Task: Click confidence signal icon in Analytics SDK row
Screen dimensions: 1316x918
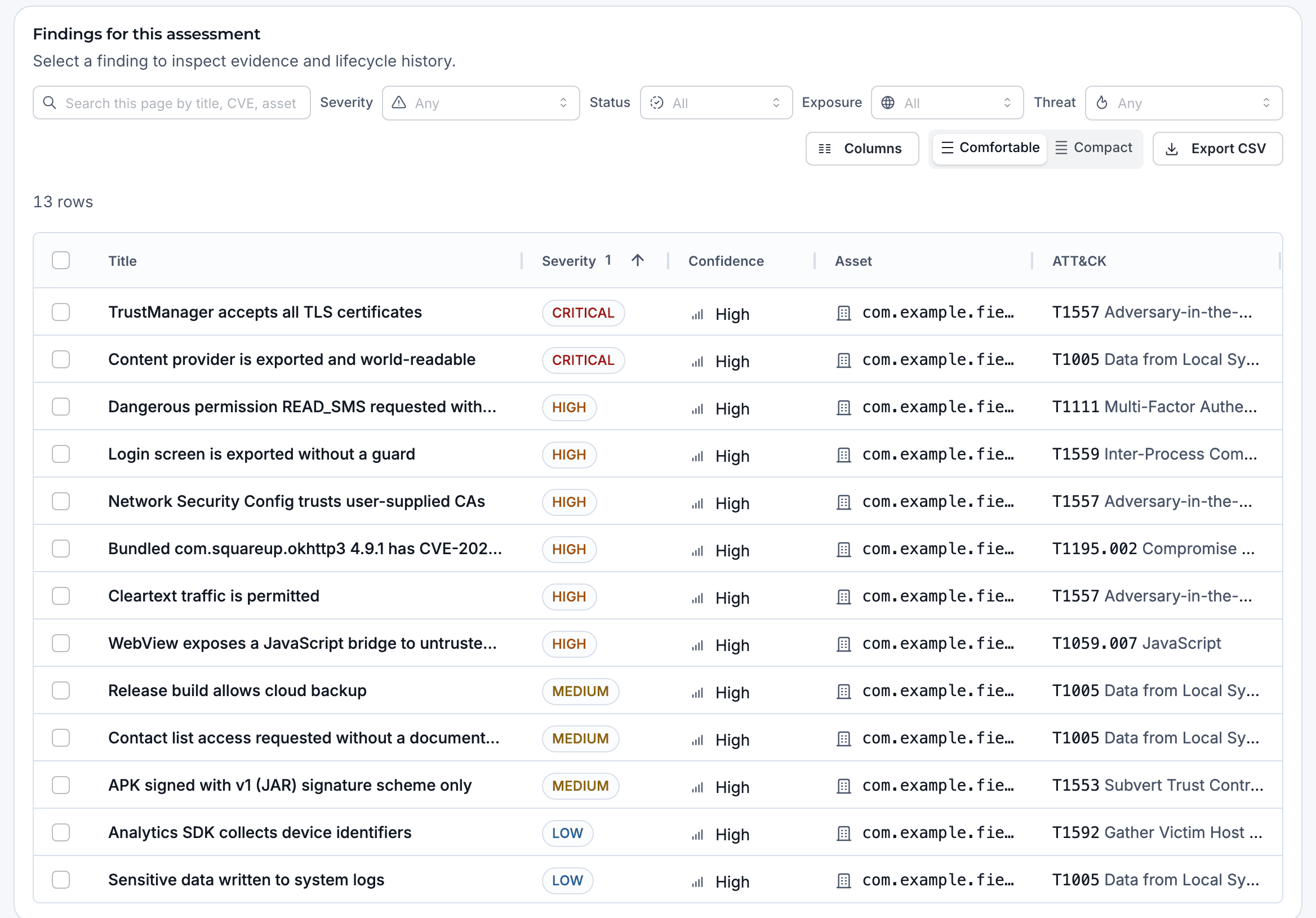Action: click(x=697, y=835)
